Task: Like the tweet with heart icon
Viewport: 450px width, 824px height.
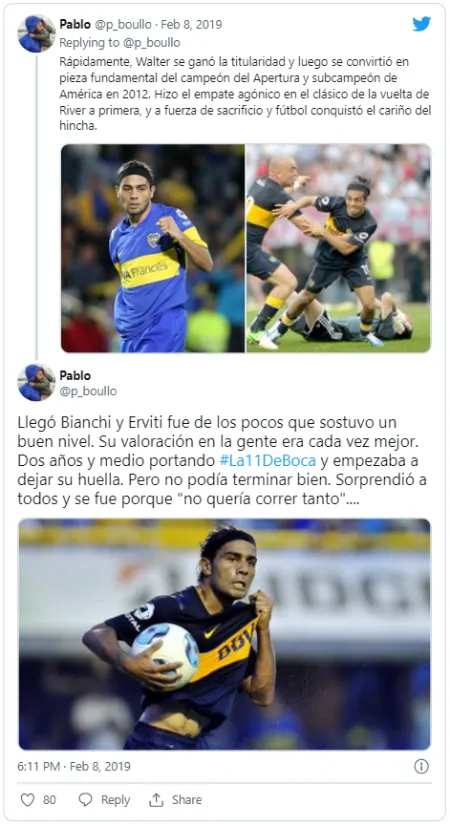Action: [27, 800]
